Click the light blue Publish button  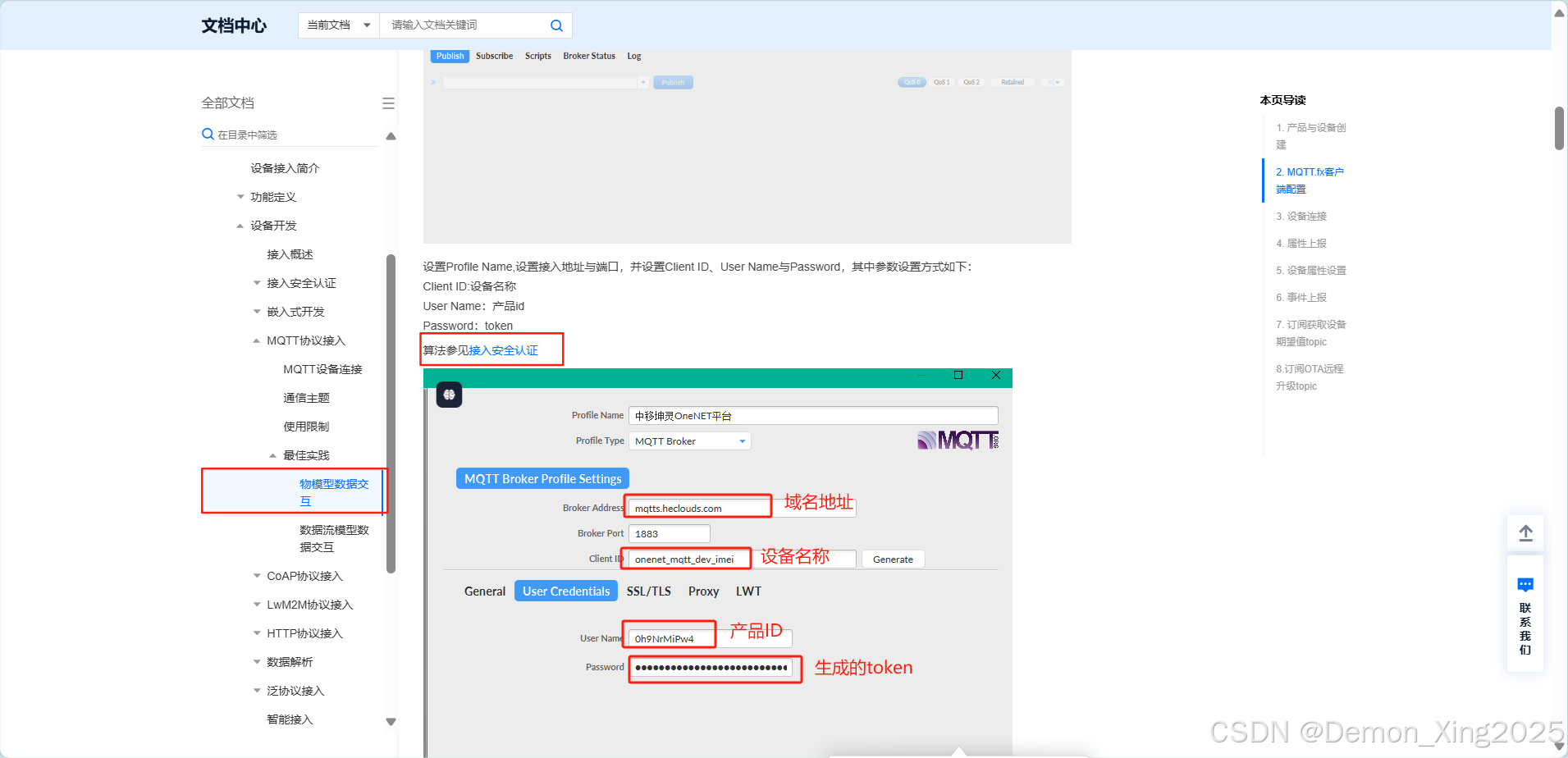673,82
